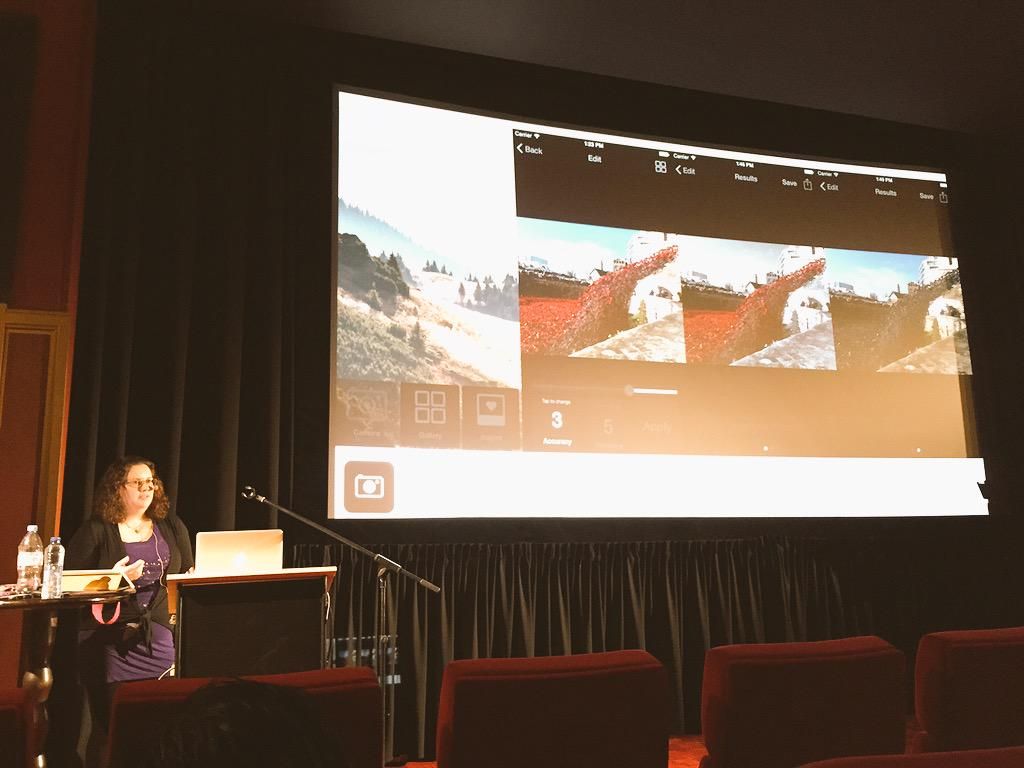This screenshot has height=768, width=1024.
Task: Tap the page indicator dot below middle results
Action: [x=766, y=449]
